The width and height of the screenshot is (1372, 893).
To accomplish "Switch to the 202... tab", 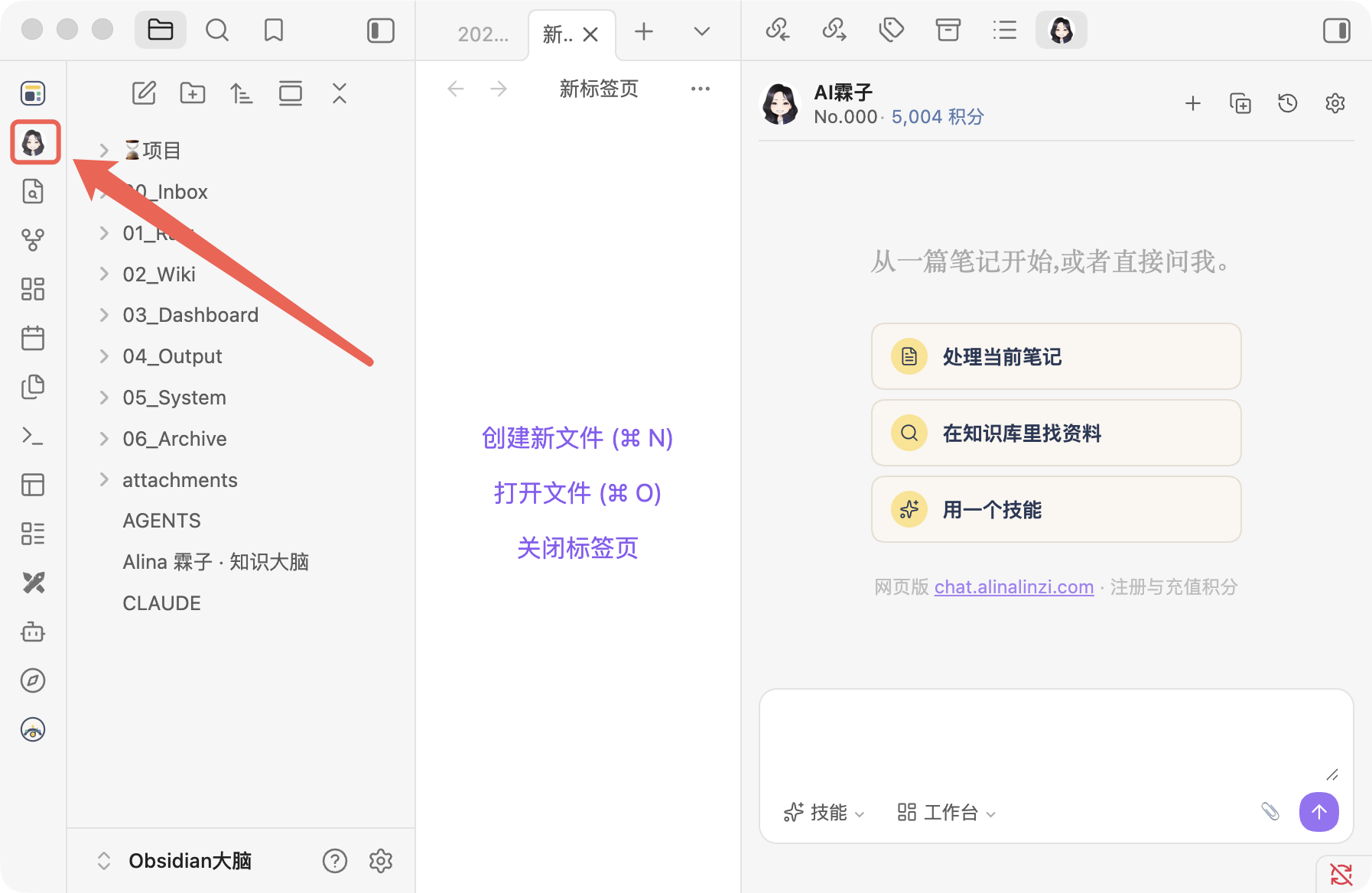I will pos(483,34).
